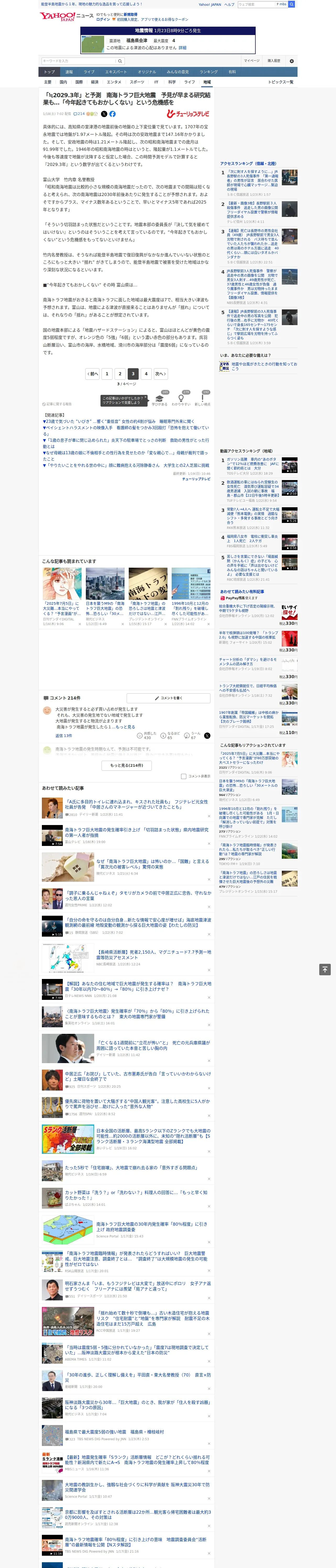
Task: Click the scroll-to-top button
Action: [x=325, y=970]
